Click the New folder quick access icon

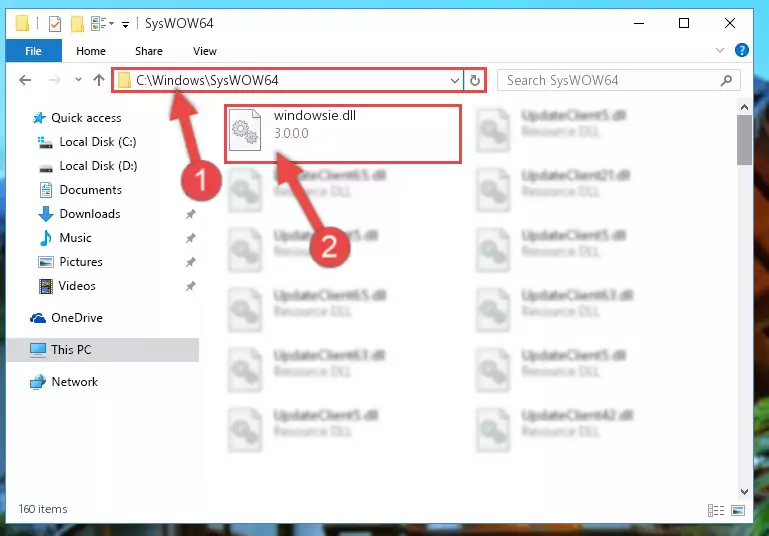tap(77, 23)
